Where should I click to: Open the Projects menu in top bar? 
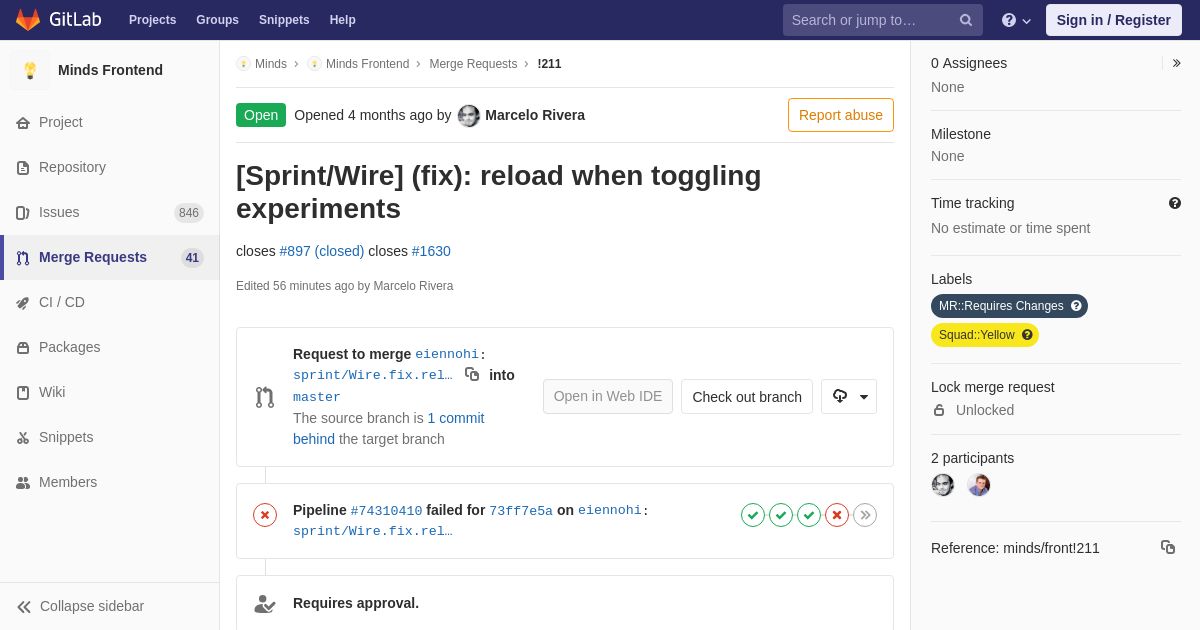point(152,20)
